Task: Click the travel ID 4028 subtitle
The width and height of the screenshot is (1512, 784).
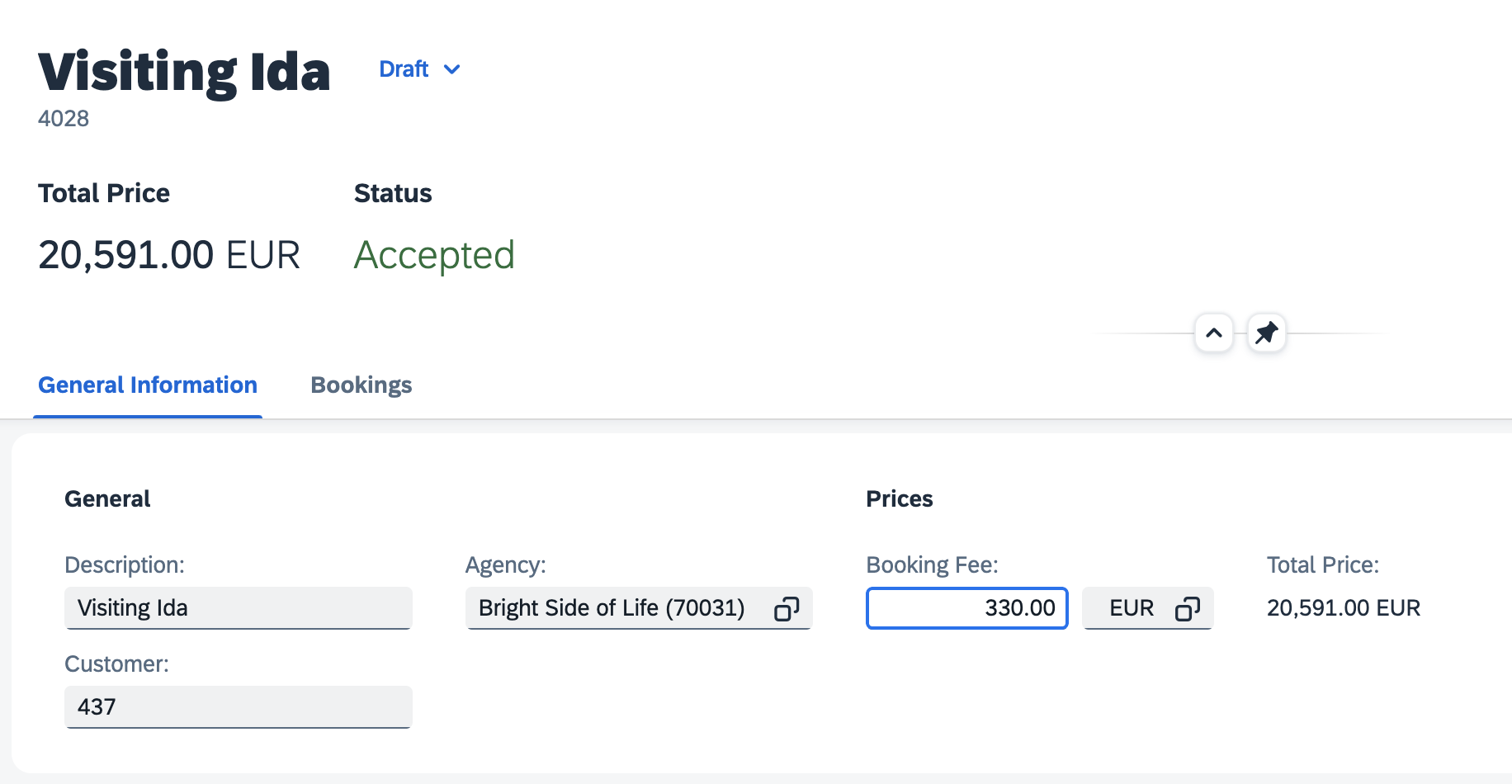Action: coord(64,119)
